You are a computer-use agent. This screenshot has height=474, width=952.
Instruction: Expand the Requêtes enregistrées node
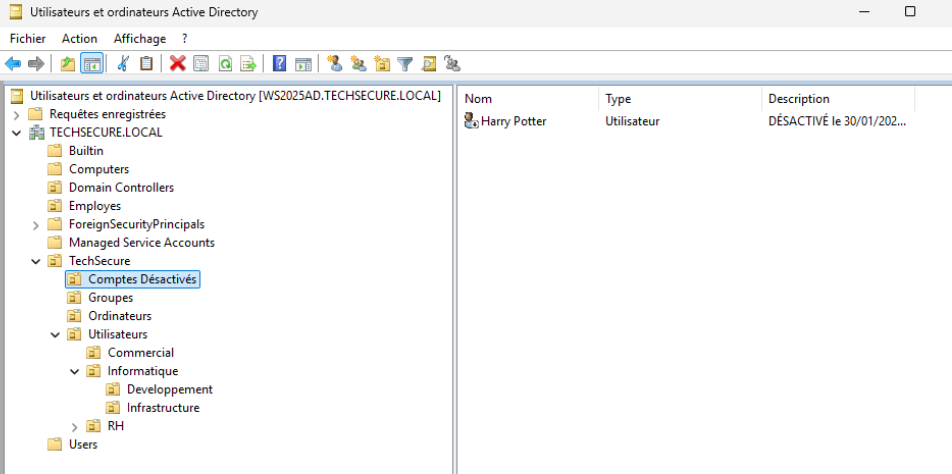16,115
